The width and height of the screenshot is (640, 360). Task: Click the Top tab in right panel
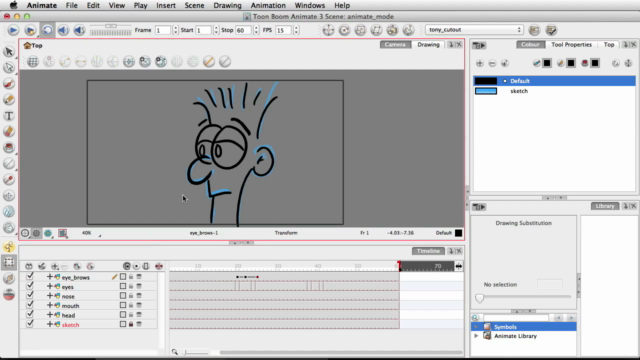(x=609, y=44)
